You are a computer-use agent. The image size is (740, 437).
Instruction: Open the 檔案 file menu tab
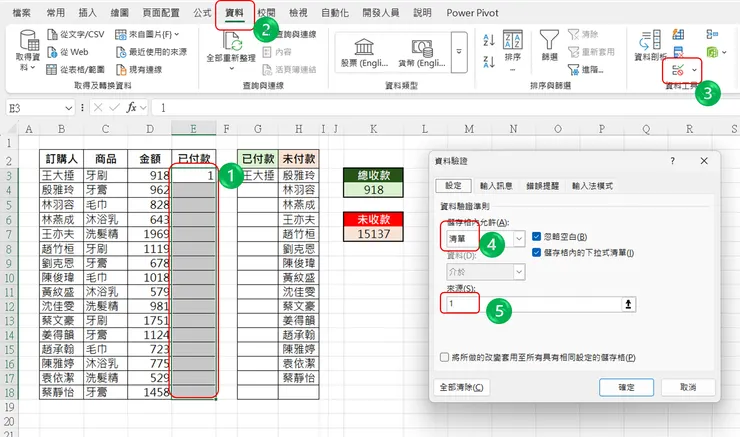21,13
